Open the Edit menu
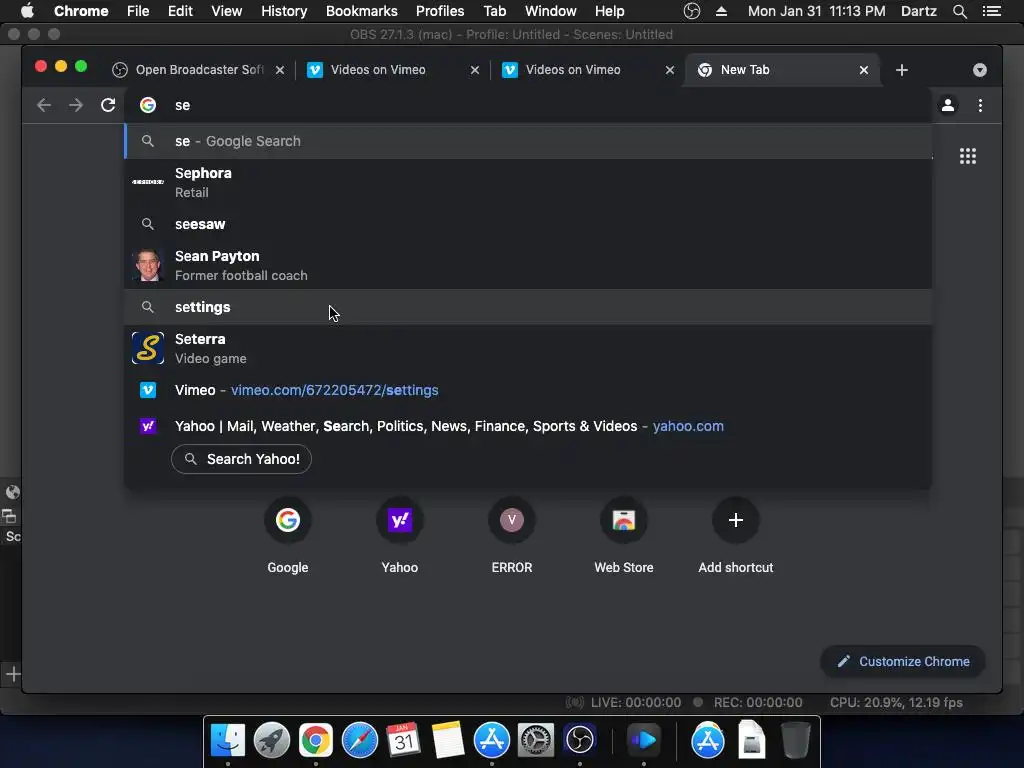The image size is (1024, 768). [x=180, y=11]
